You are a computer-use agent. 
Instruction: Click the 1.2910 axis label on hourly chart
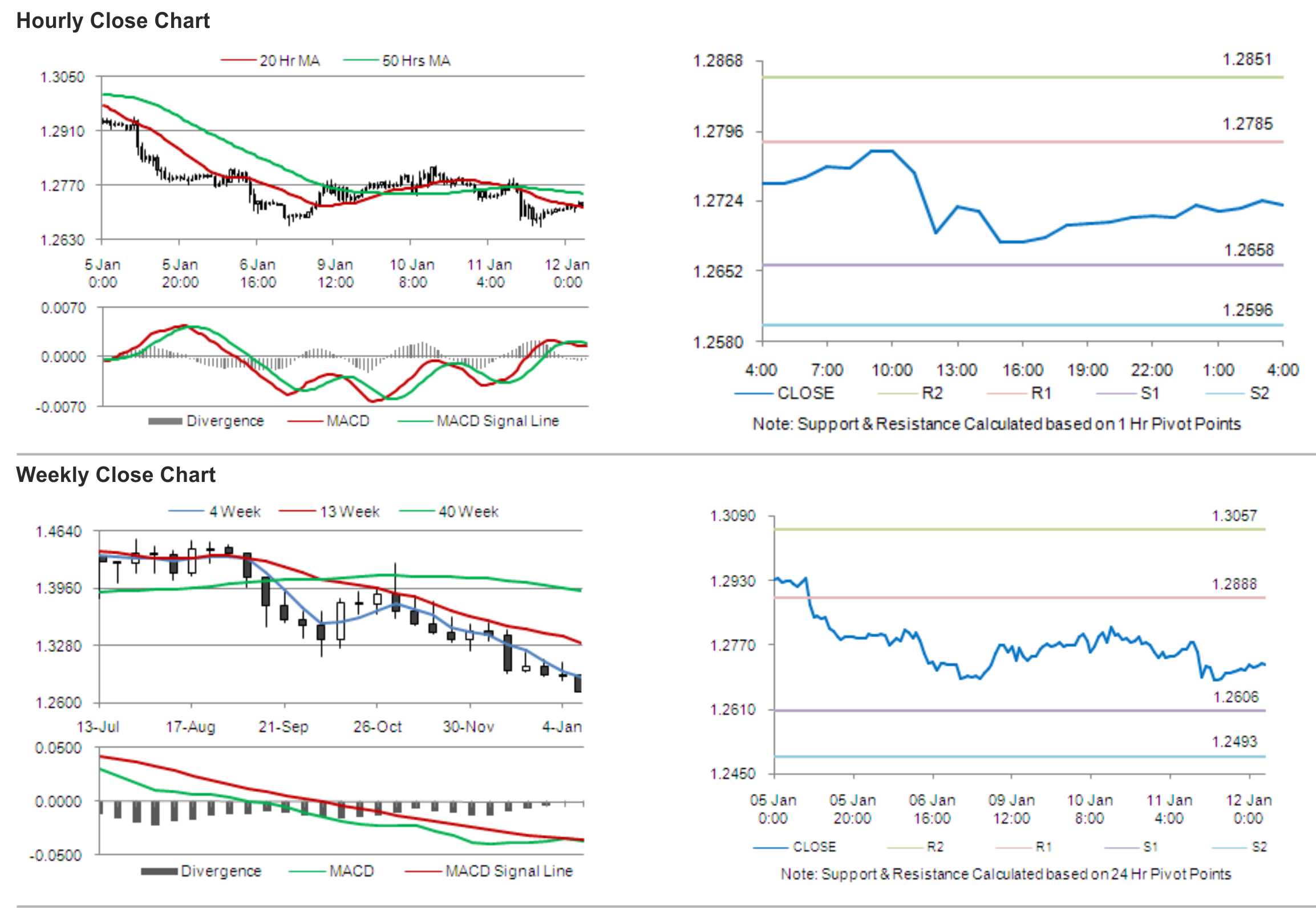tap(62, 131)
